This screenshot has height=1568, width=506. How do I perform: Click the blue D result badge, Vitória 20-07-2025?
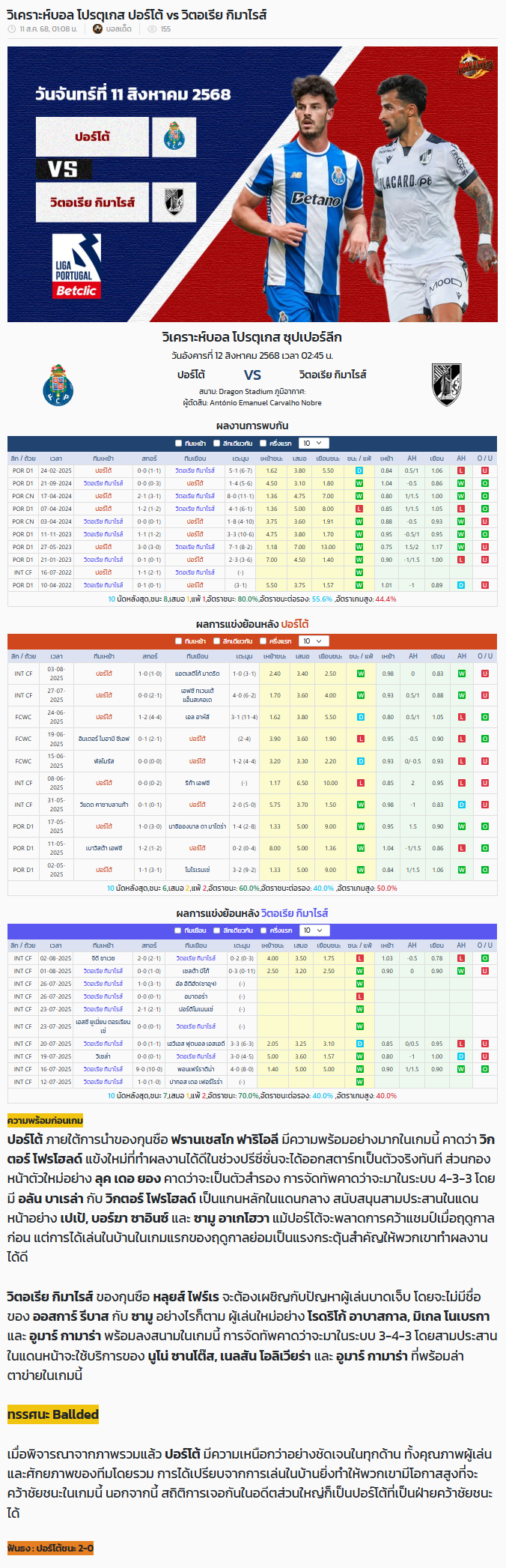pyautogui.click(x=359, y=1044)
